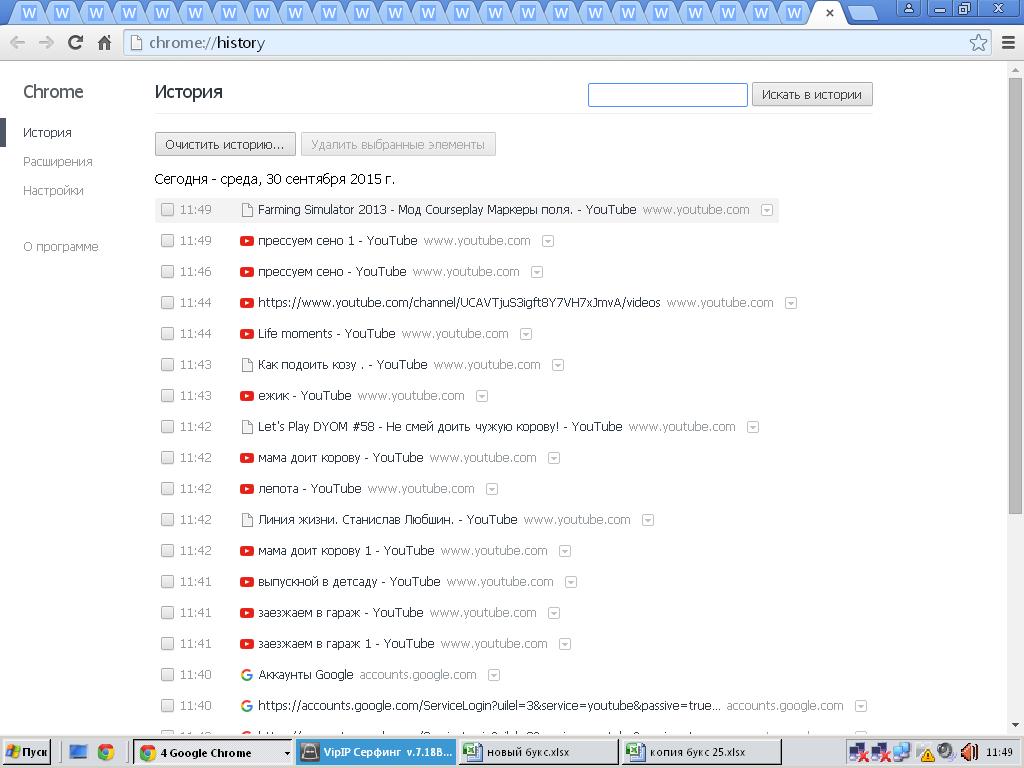Click page icon beside 'Линия жизни' entry

pyautogui.click(x=247, y=520)
